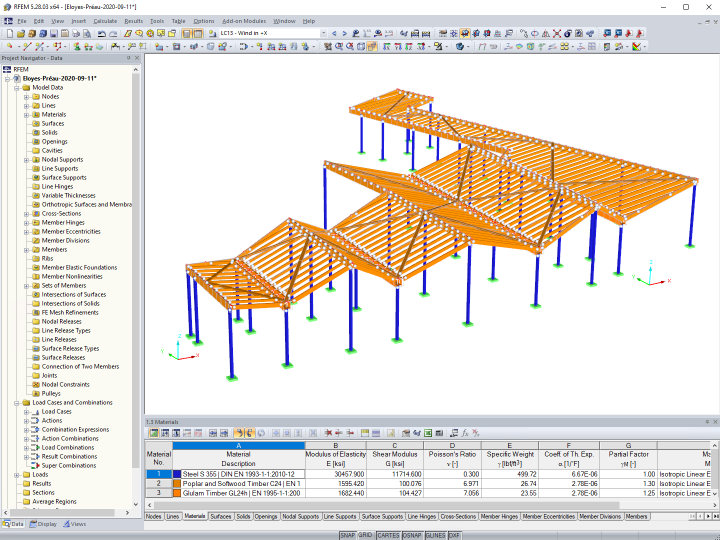
Task: Toggle CARTES in the status bar
Action: point(388,535)
